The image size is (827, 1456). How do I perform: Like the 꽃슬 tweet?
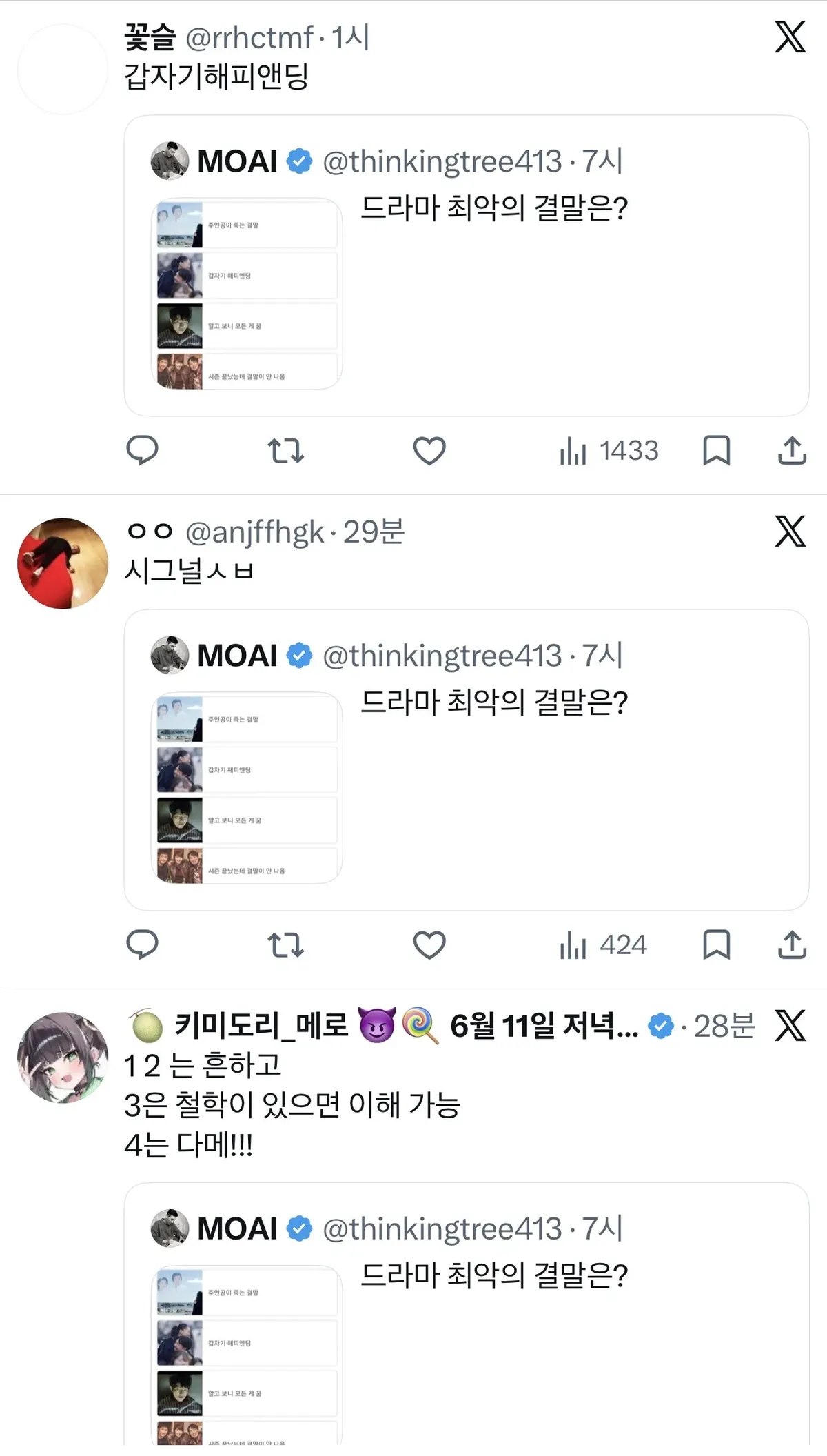click(429, 451)
